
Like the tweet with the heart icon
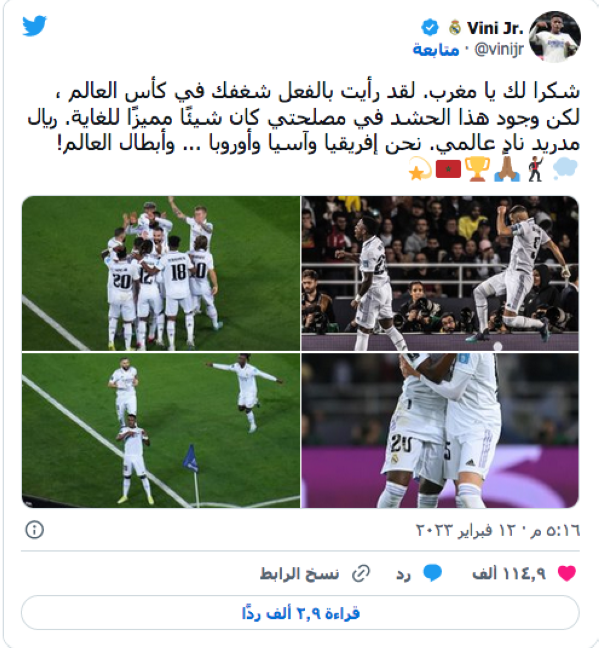pos(567,573)
